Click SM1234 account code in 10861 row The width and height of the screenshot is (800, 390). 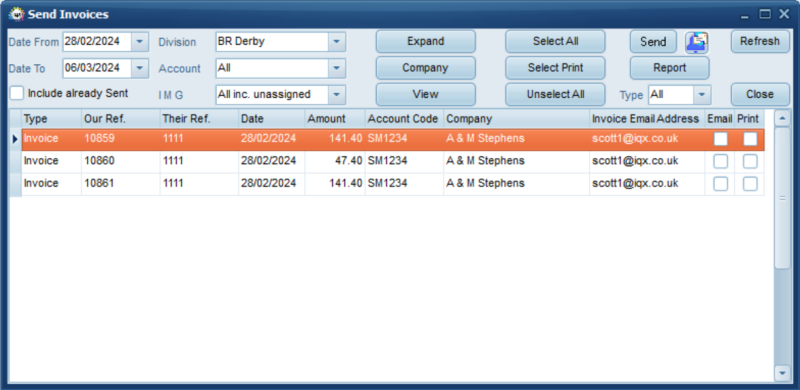(x=387, y=183)
